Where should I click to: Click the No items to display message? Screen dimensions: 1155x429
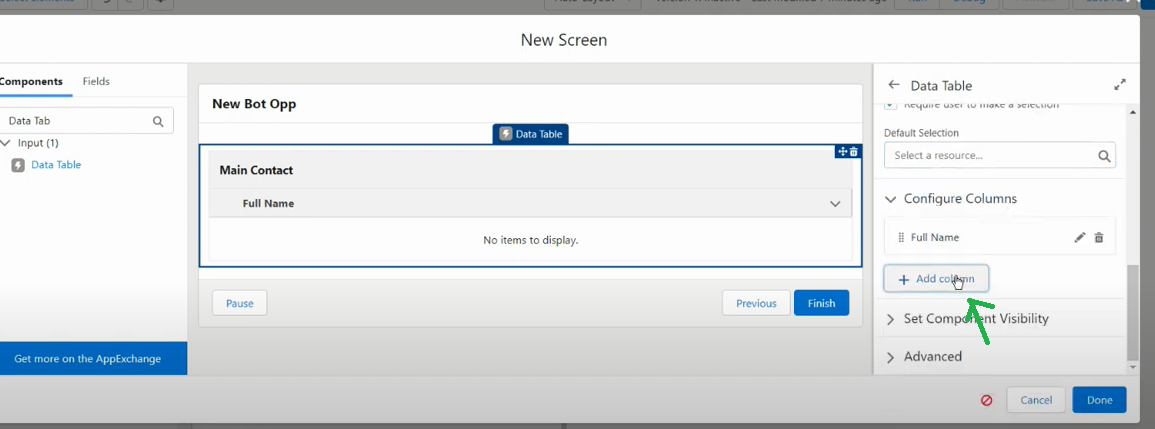pos(530,240)
